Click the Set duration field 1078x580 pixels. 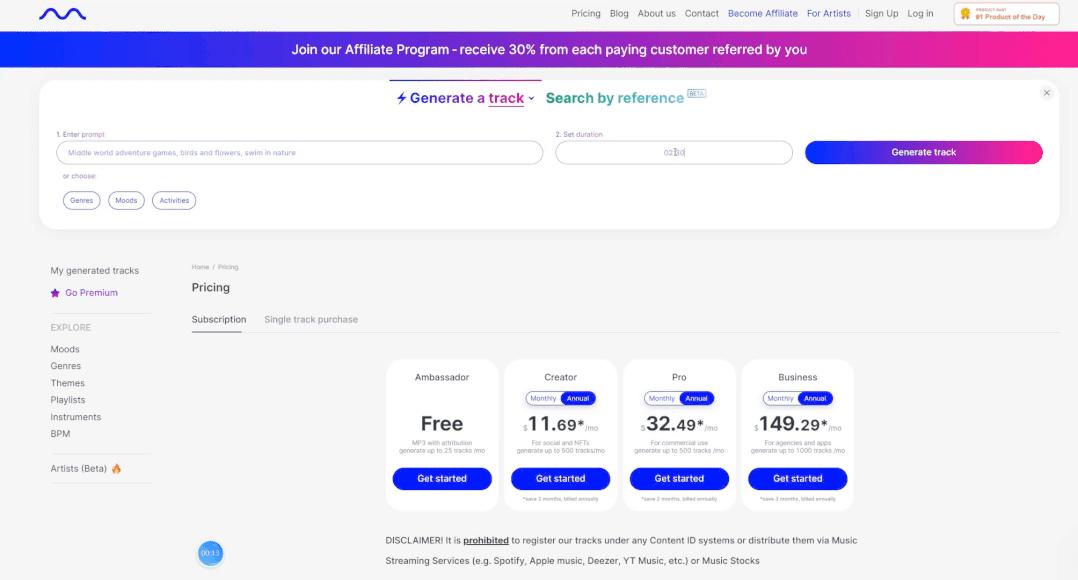point(674,153)
